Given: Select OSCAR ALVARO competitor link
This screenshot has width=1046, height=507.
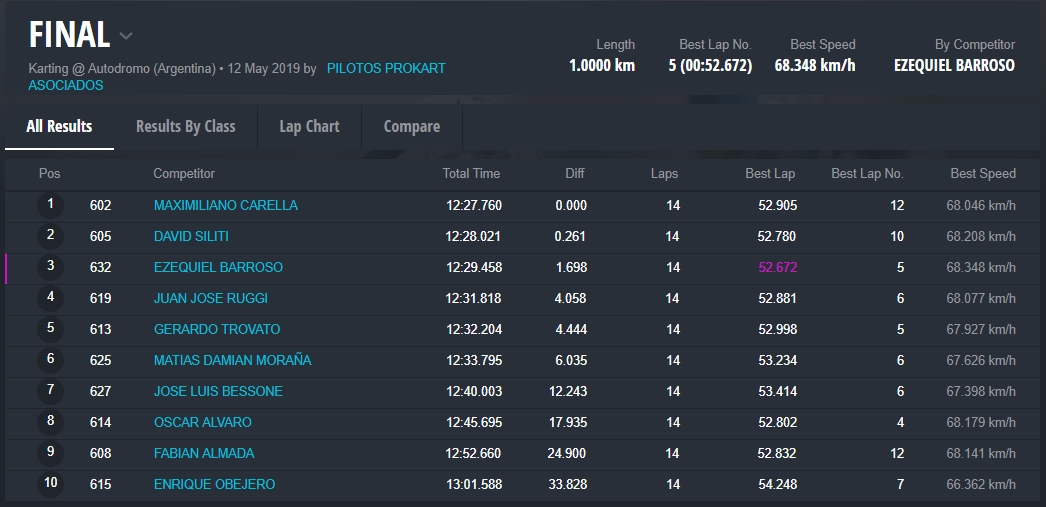Looking at the screenshot, I should [202, 423].
